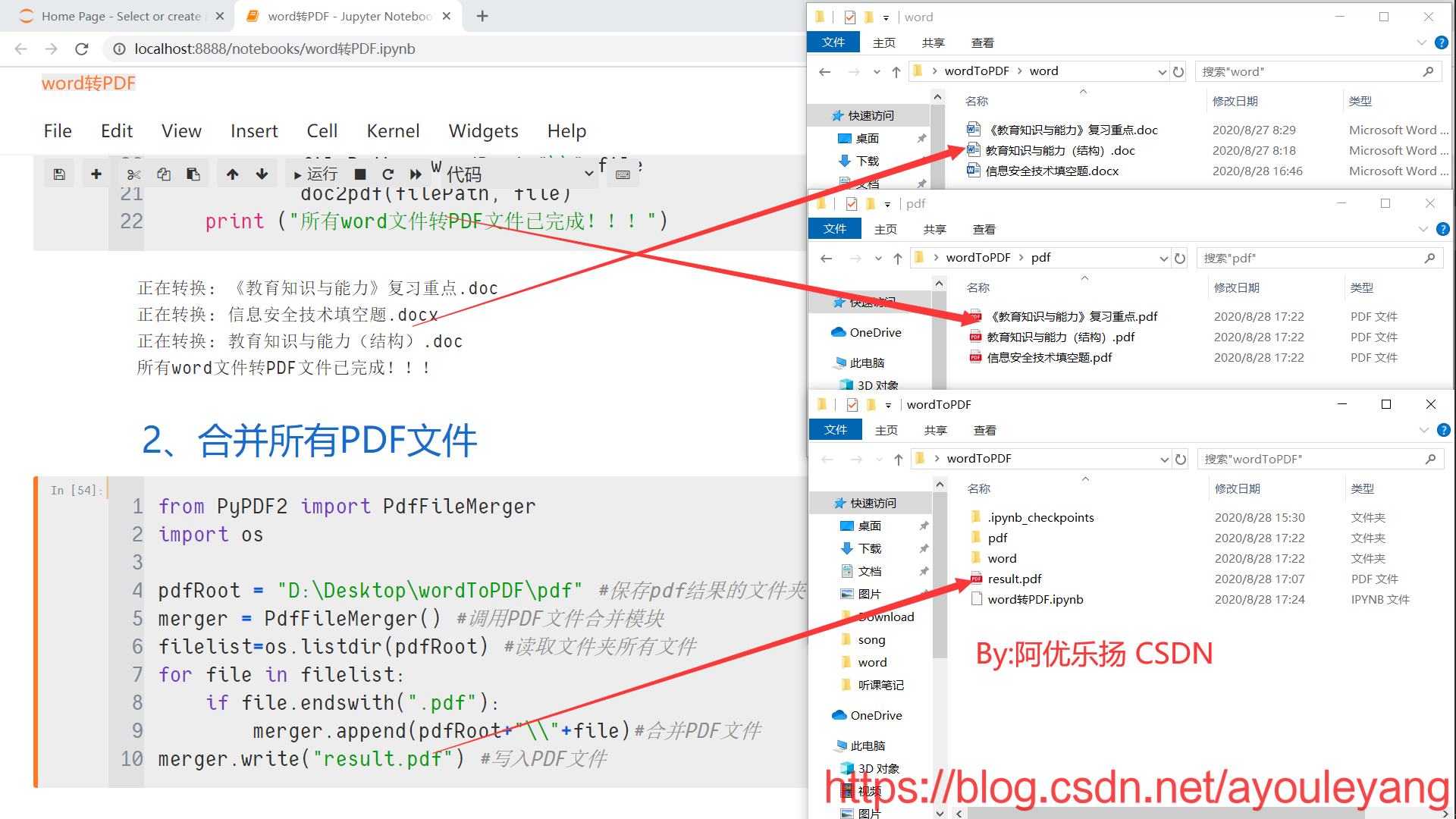The height and width of the screenshot is (819, 1456).
Task: Select result.pdf in wordToPDF window
Action: (1015, 579)
